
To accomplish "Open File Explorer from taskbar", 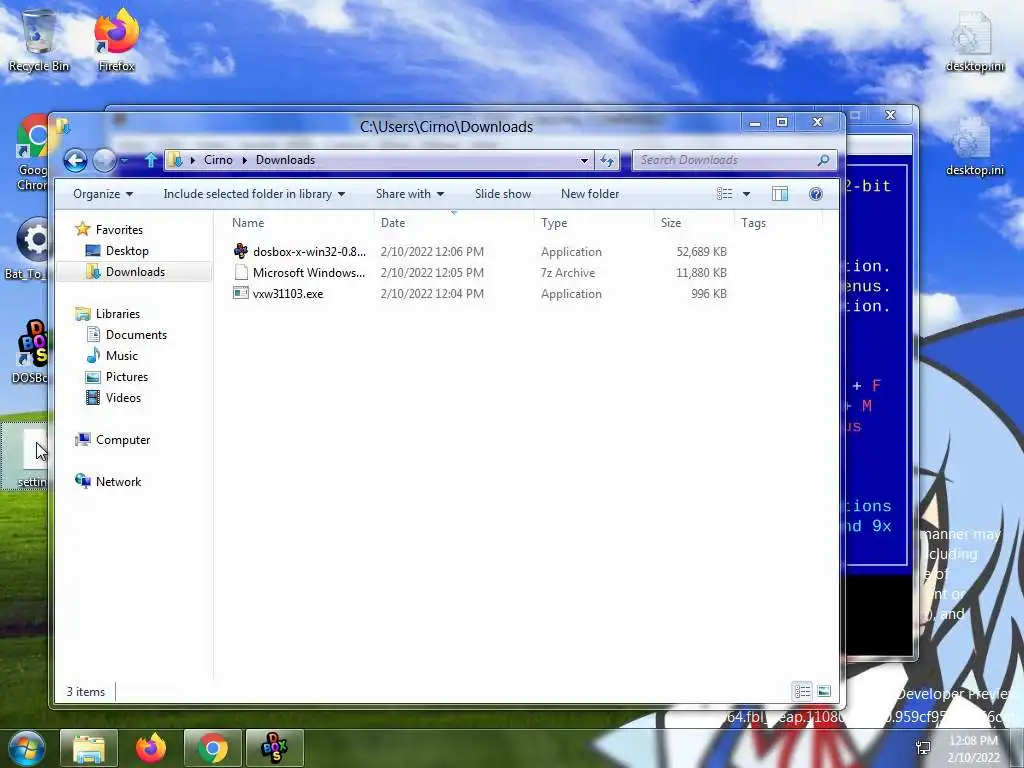I will [x=89, y=748].
